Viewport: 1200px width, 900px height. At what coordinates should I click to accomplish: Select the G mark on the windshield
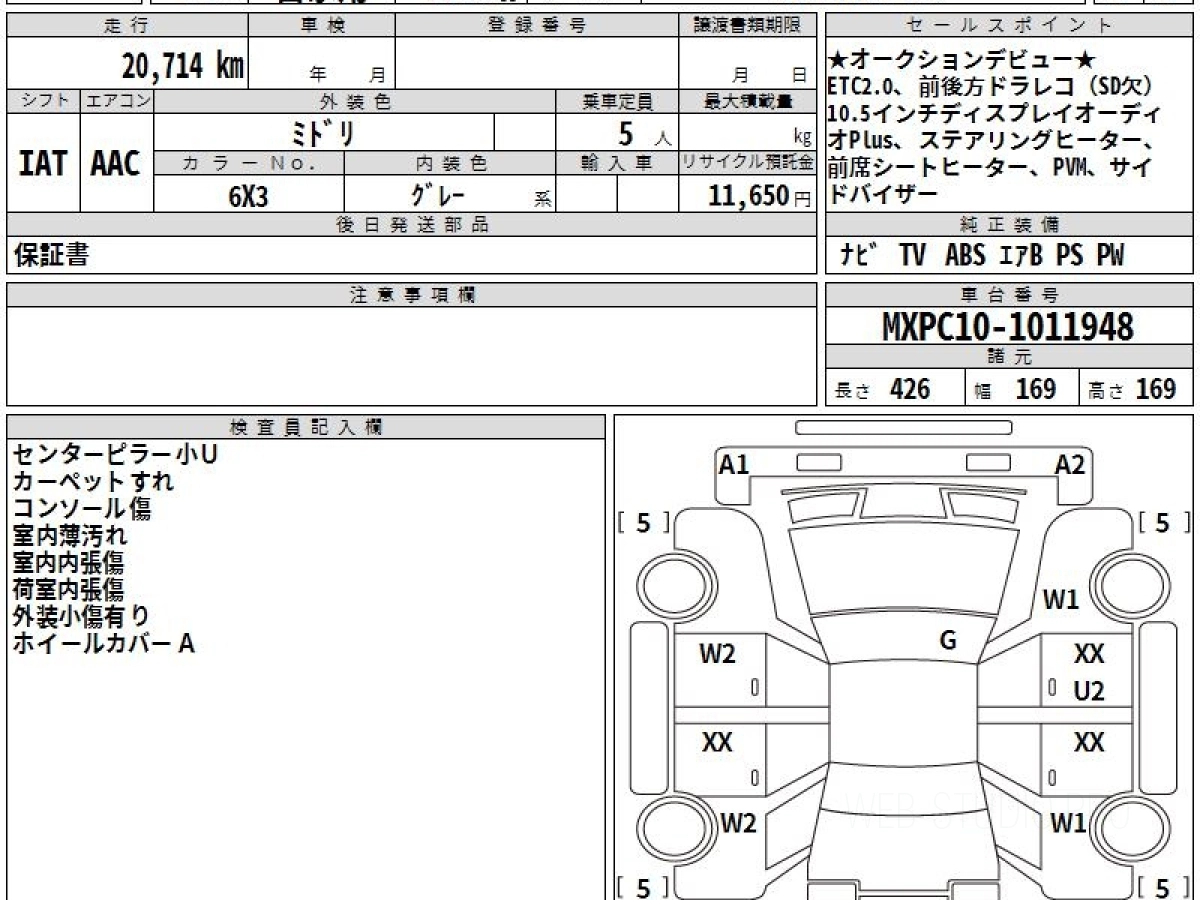coord(948,641)
